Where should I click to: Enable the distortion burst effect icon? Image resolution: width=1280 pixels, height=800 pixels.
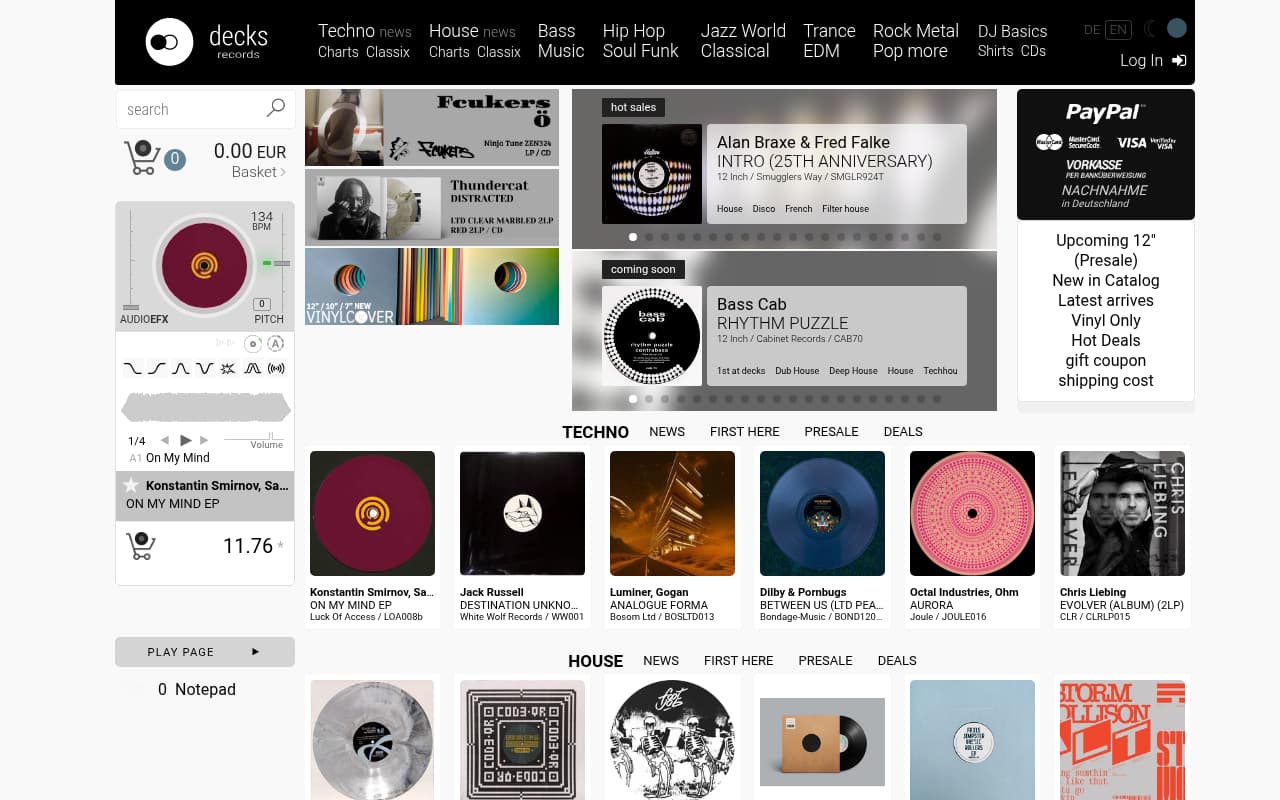tap(228, 368)
